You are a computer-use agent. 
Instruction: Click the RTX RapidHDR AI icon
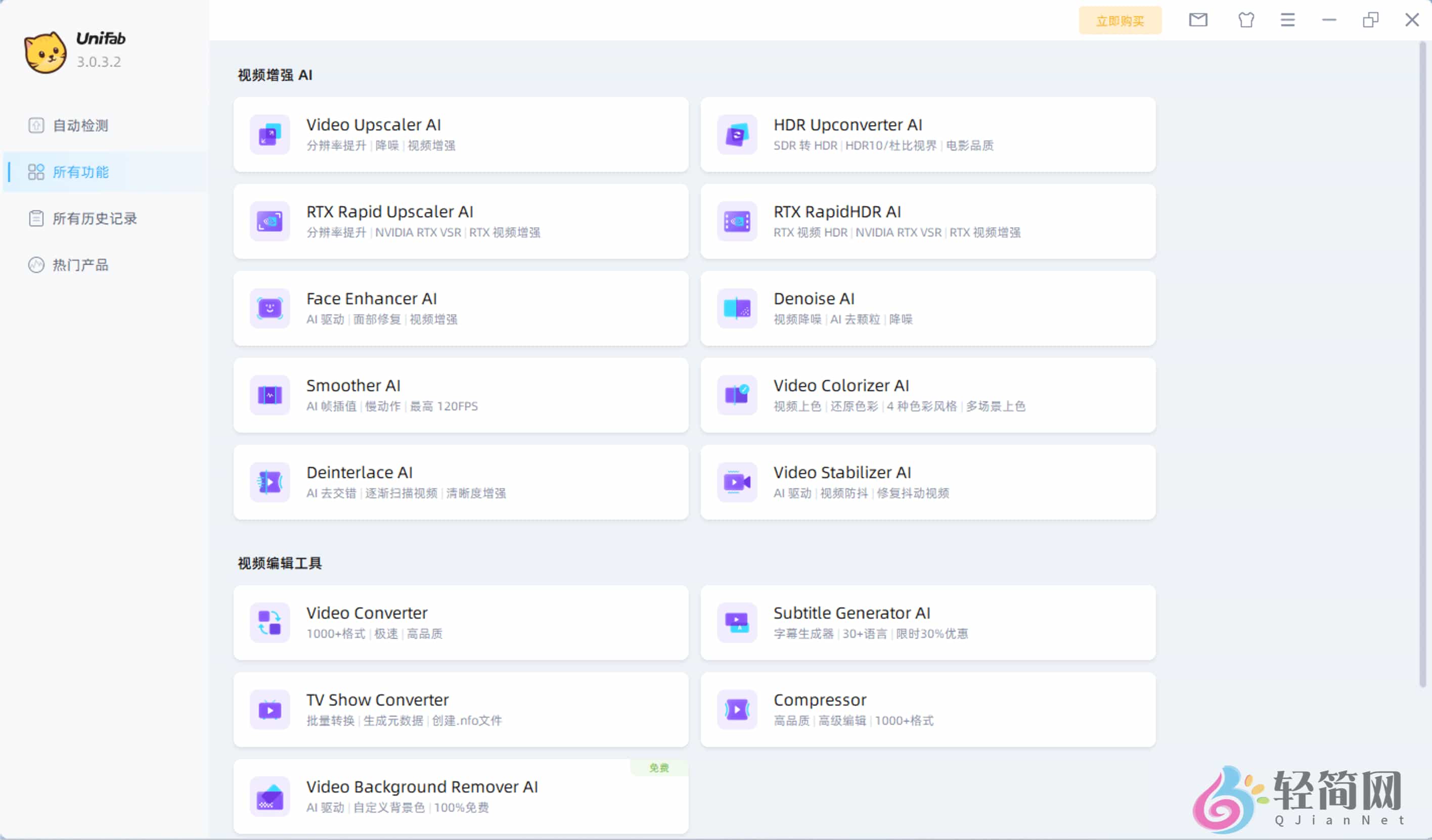[737, 221]
